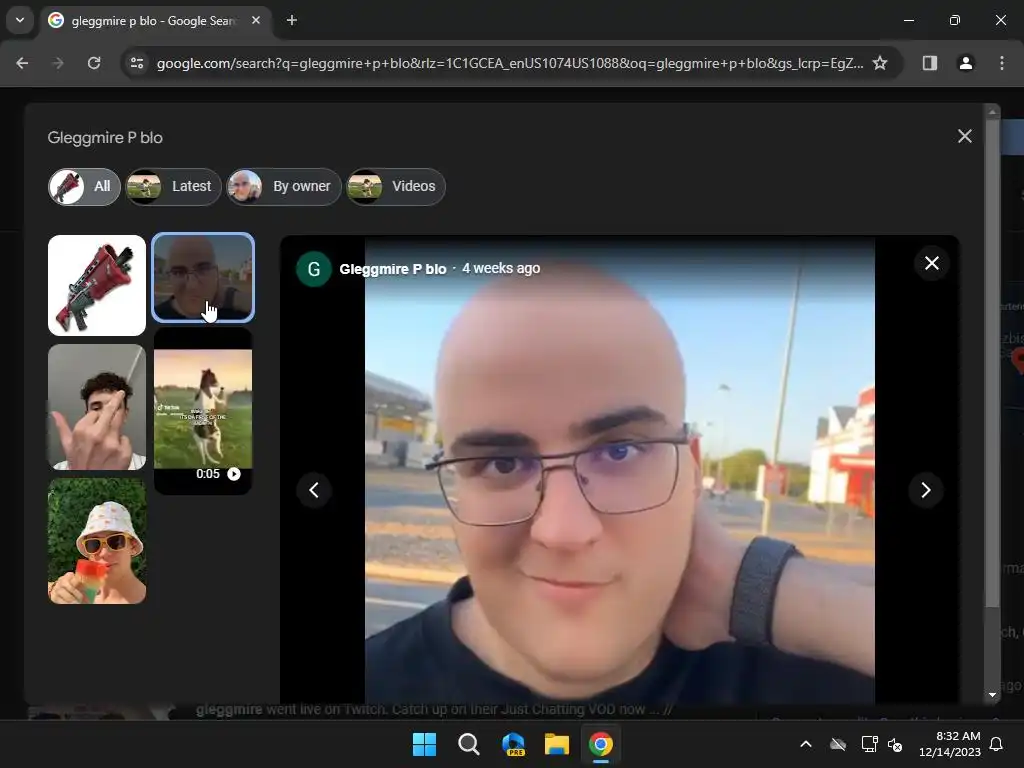
Task: Reload the Google search page
Action: pos(94,63)
